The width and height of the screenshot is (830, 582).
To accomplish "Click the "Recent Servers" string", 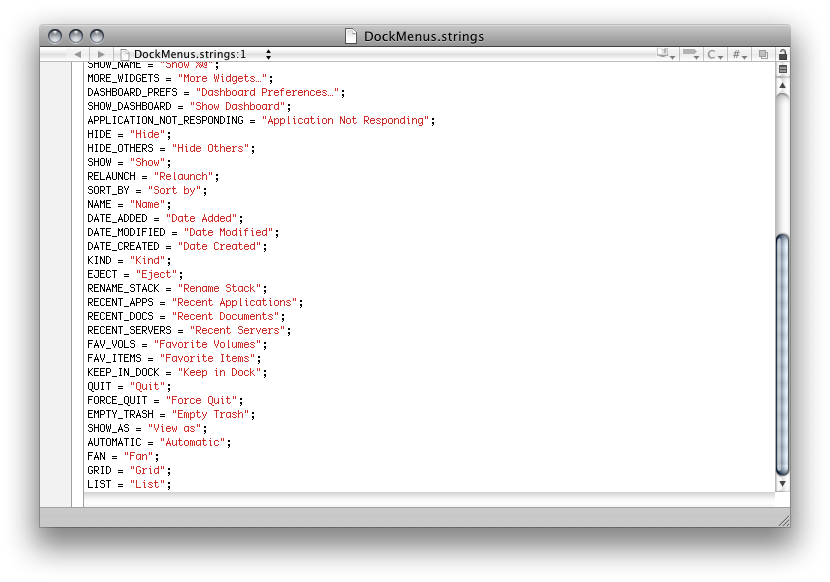I will point(237,330).
